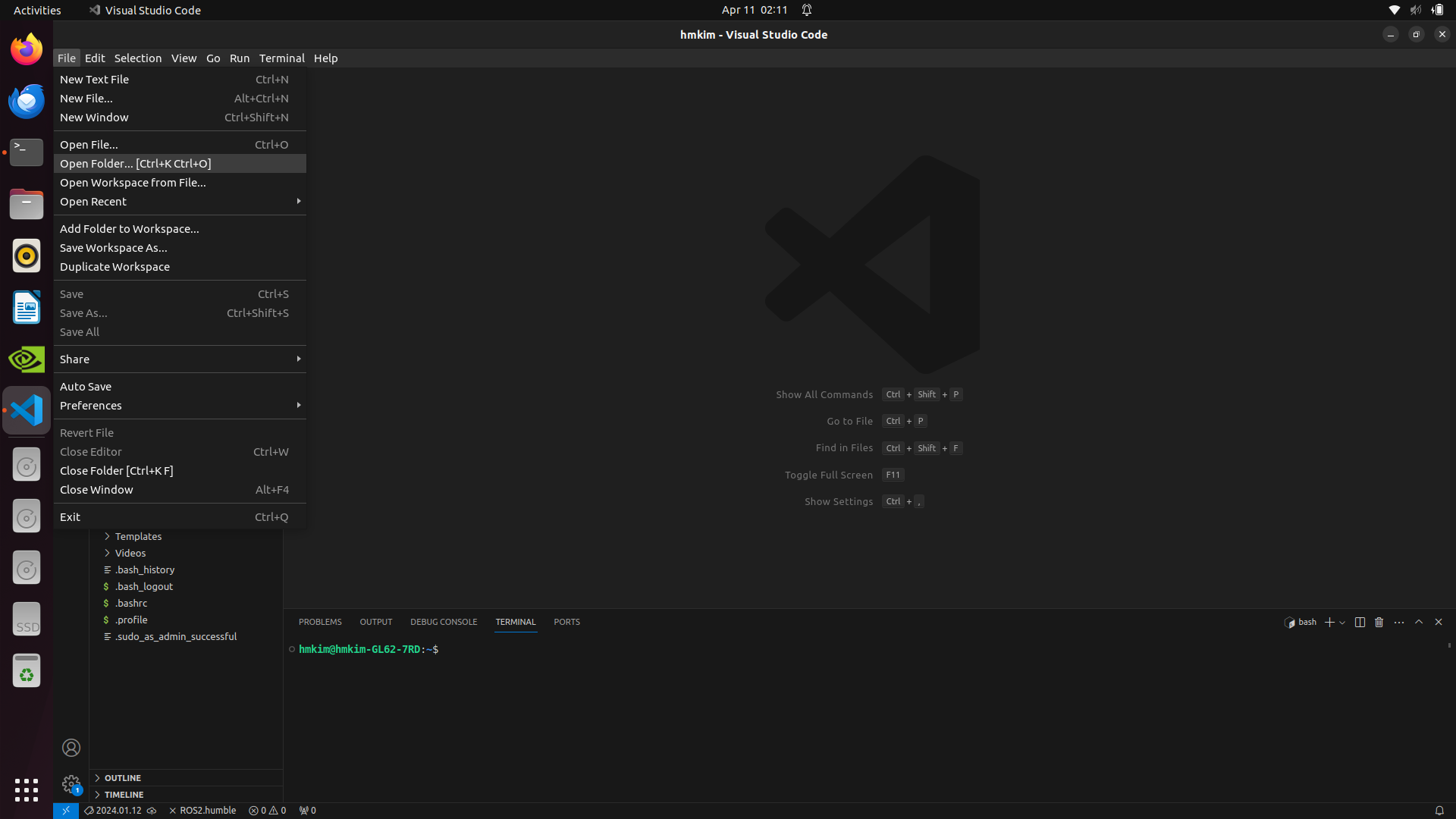Click the system notification bell in top bar
Image resolution: width=1456 pixels, height=819 pixels.
click(807, 10)
